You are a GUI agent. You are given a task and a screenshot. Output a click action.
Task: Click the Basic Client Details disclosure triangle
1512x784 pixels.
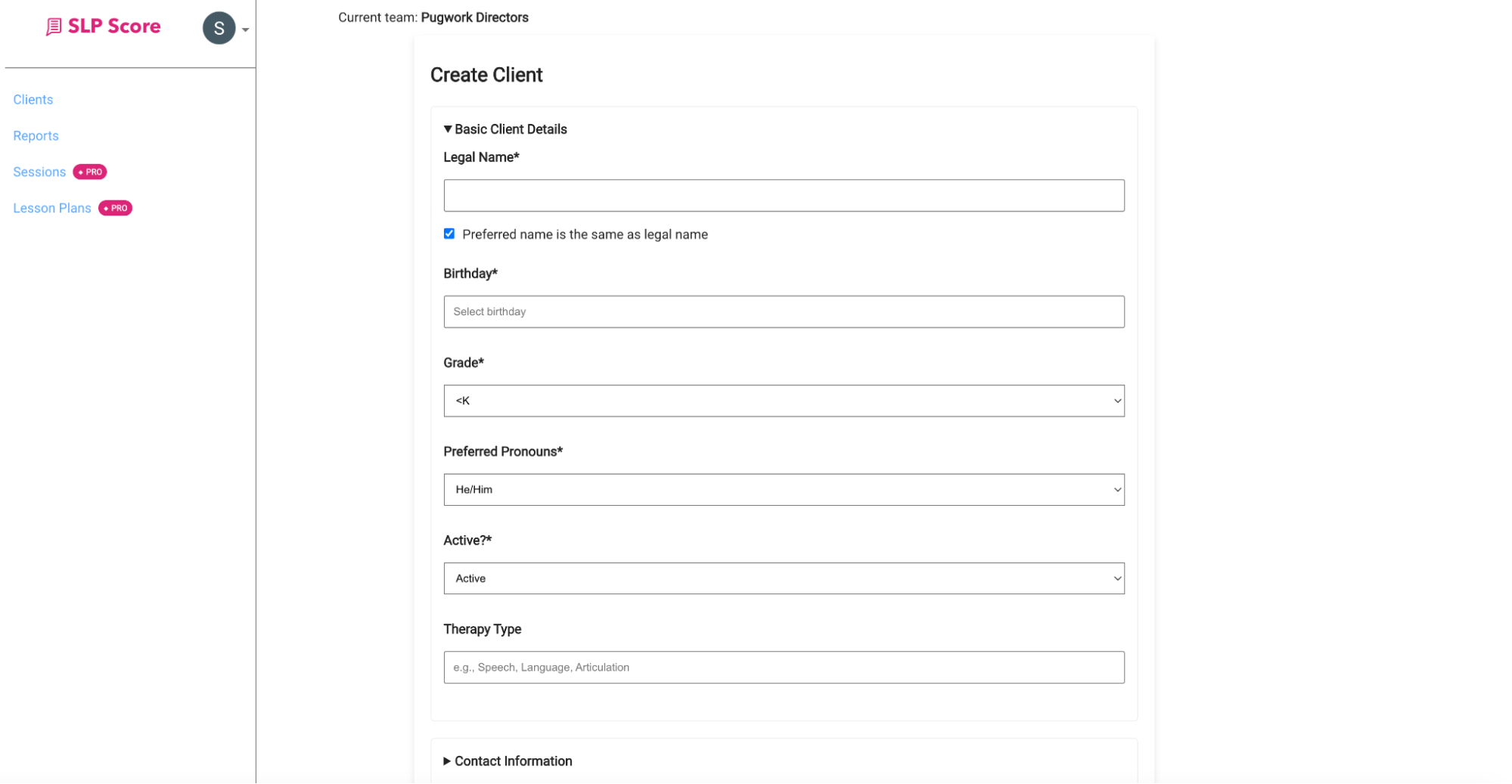pos(447,129)
